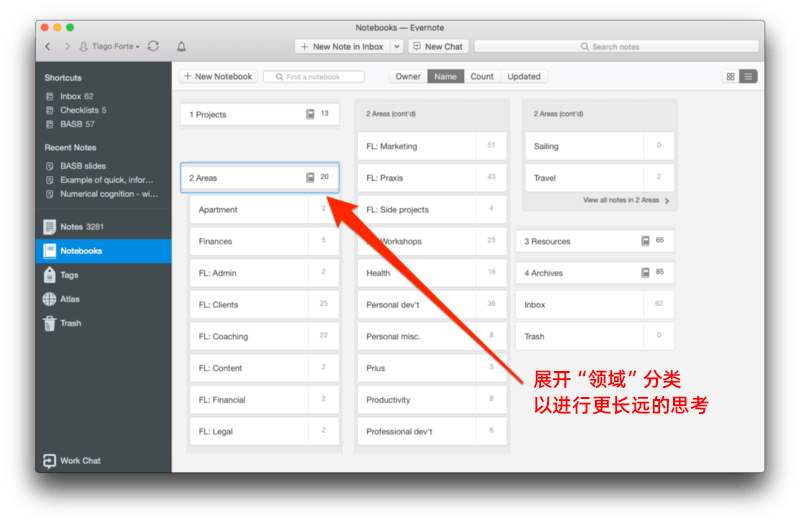Open Tiago Forte account dropdown

point(110,46)
